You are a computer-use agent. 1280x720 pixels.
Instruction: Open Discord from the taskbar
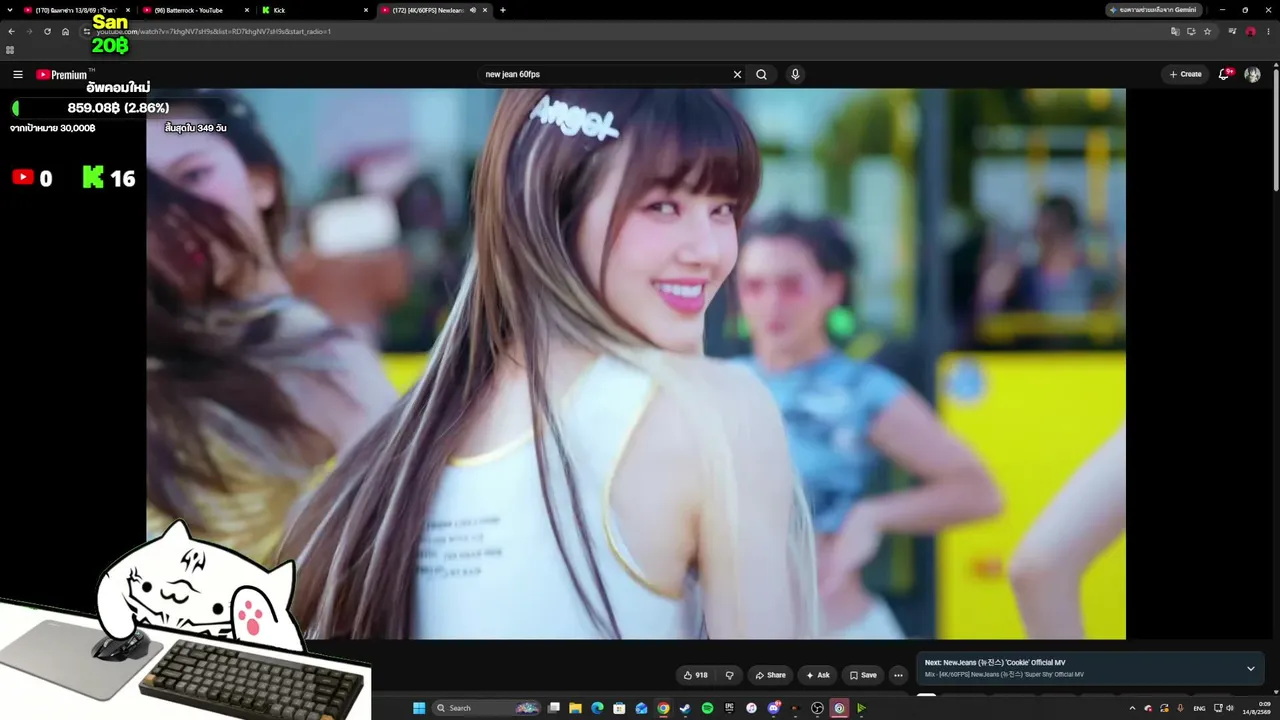click(x=773, y=708)
